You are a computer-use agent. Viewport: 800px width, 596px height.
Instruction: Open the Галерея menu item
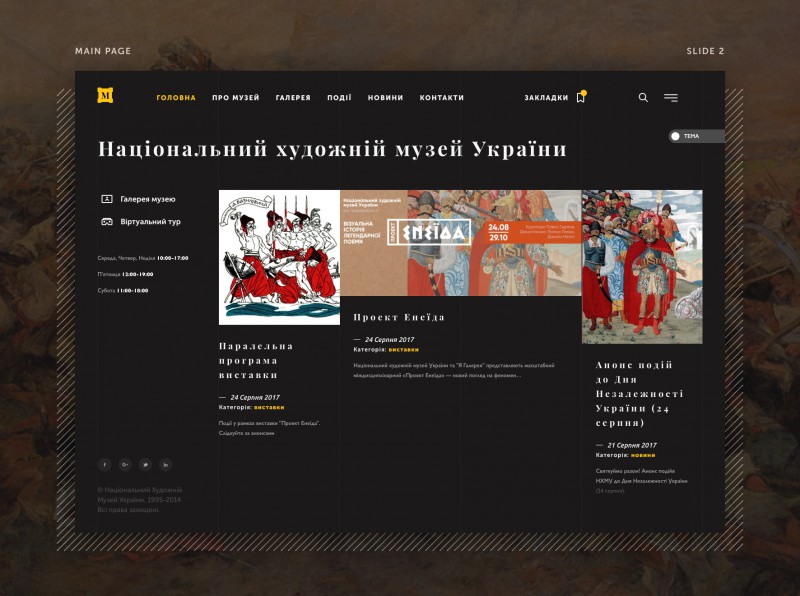(293, 97)
